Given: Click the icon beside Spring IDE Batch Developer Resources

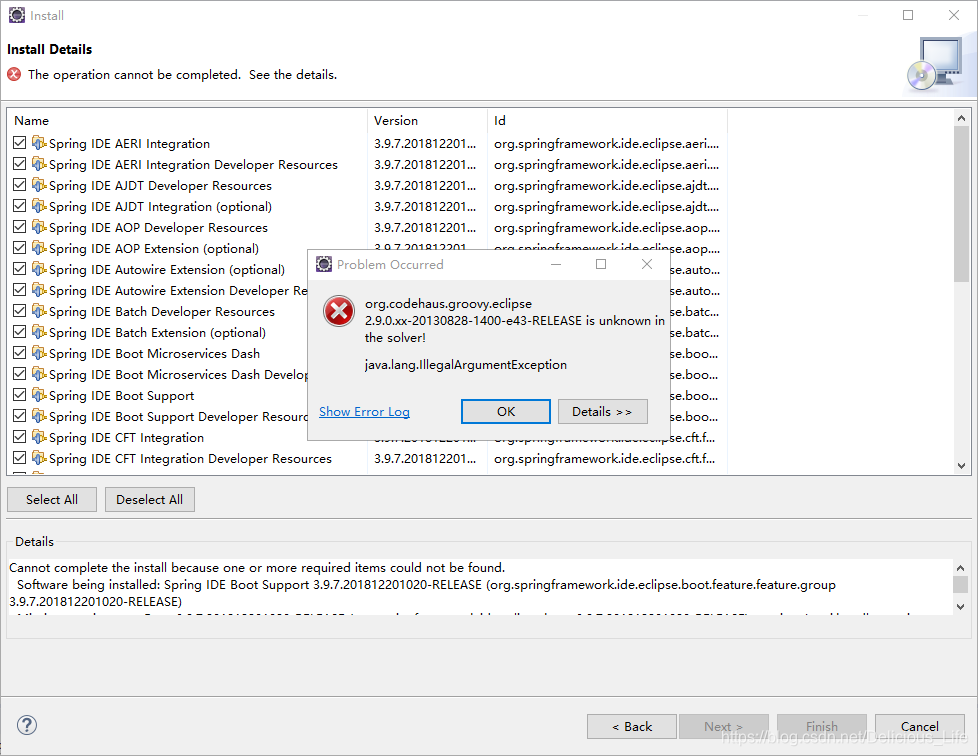Looking at the screenshot, I should 39,311.
